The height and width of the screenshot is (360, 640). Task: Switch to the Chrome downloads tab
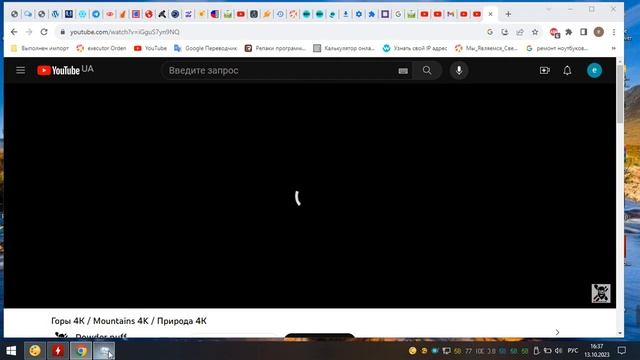pyautogui.click(x=346, y=14)
